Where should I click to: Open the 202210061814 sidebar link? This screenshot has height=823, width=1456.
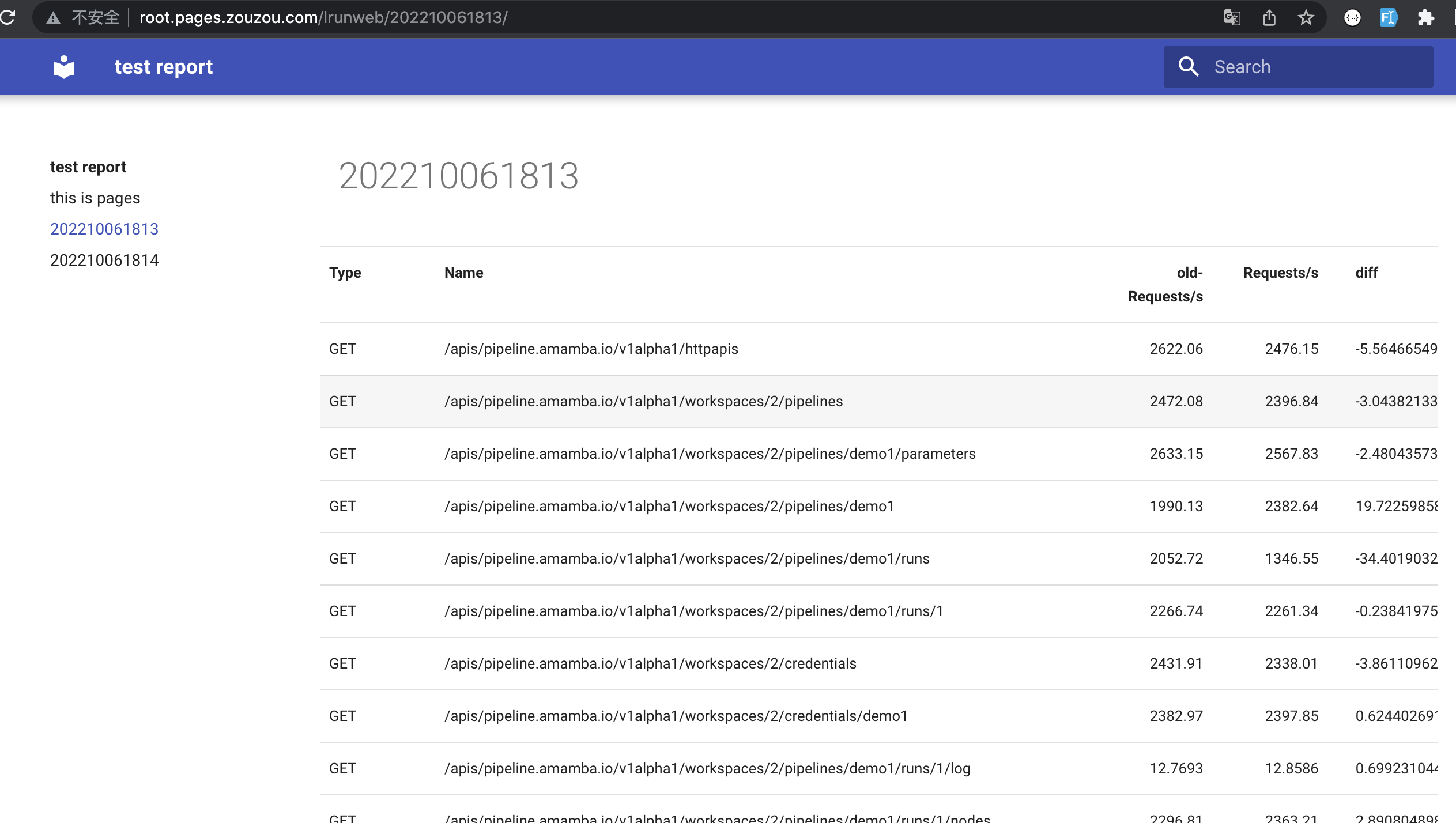point(104,260)
